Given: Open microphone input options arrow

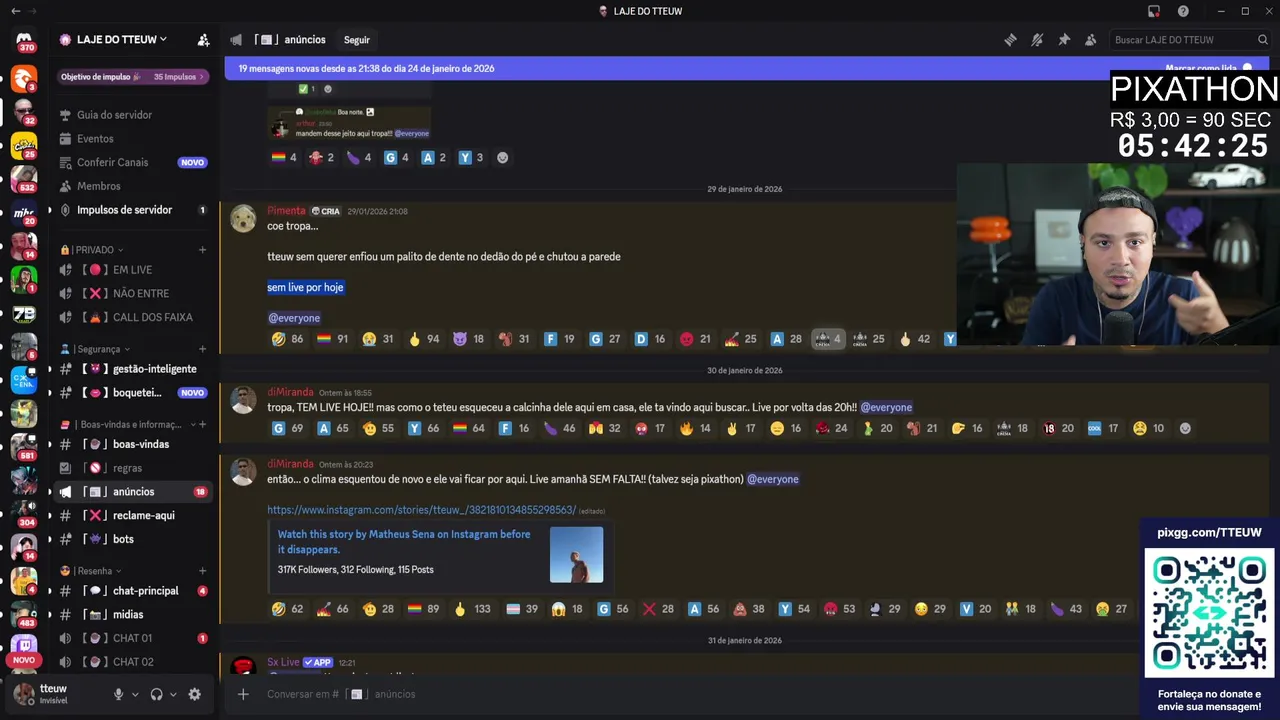Looking at the screenshot, I should [135, 694].
